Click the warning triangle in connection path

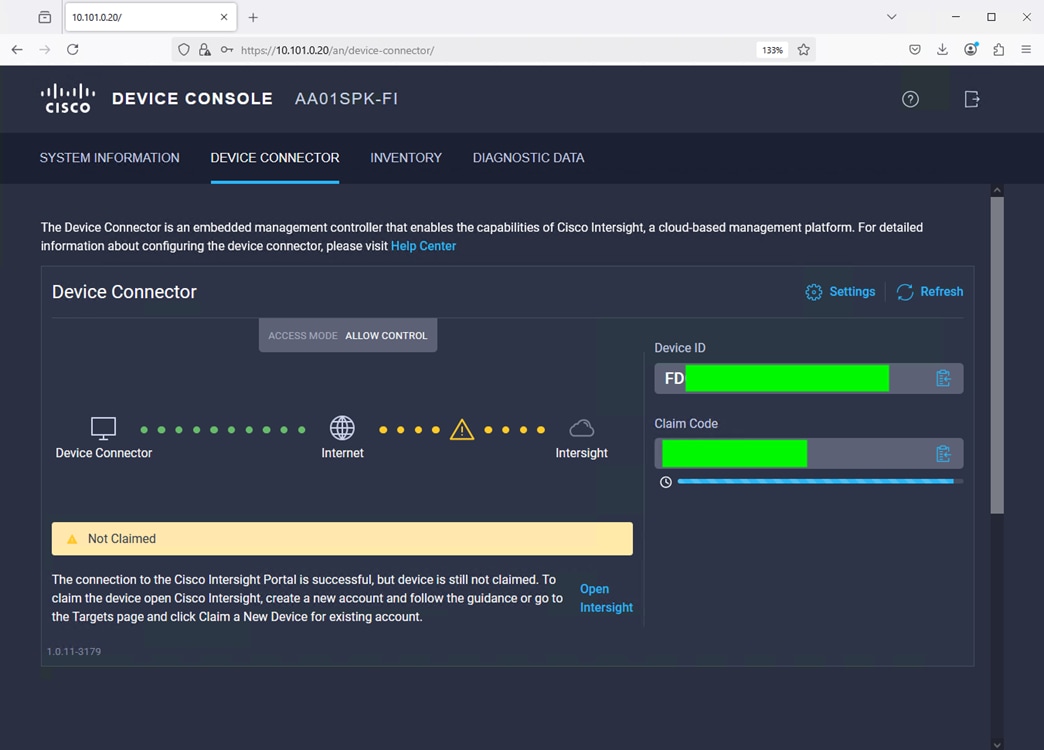[x=462, y=430]
